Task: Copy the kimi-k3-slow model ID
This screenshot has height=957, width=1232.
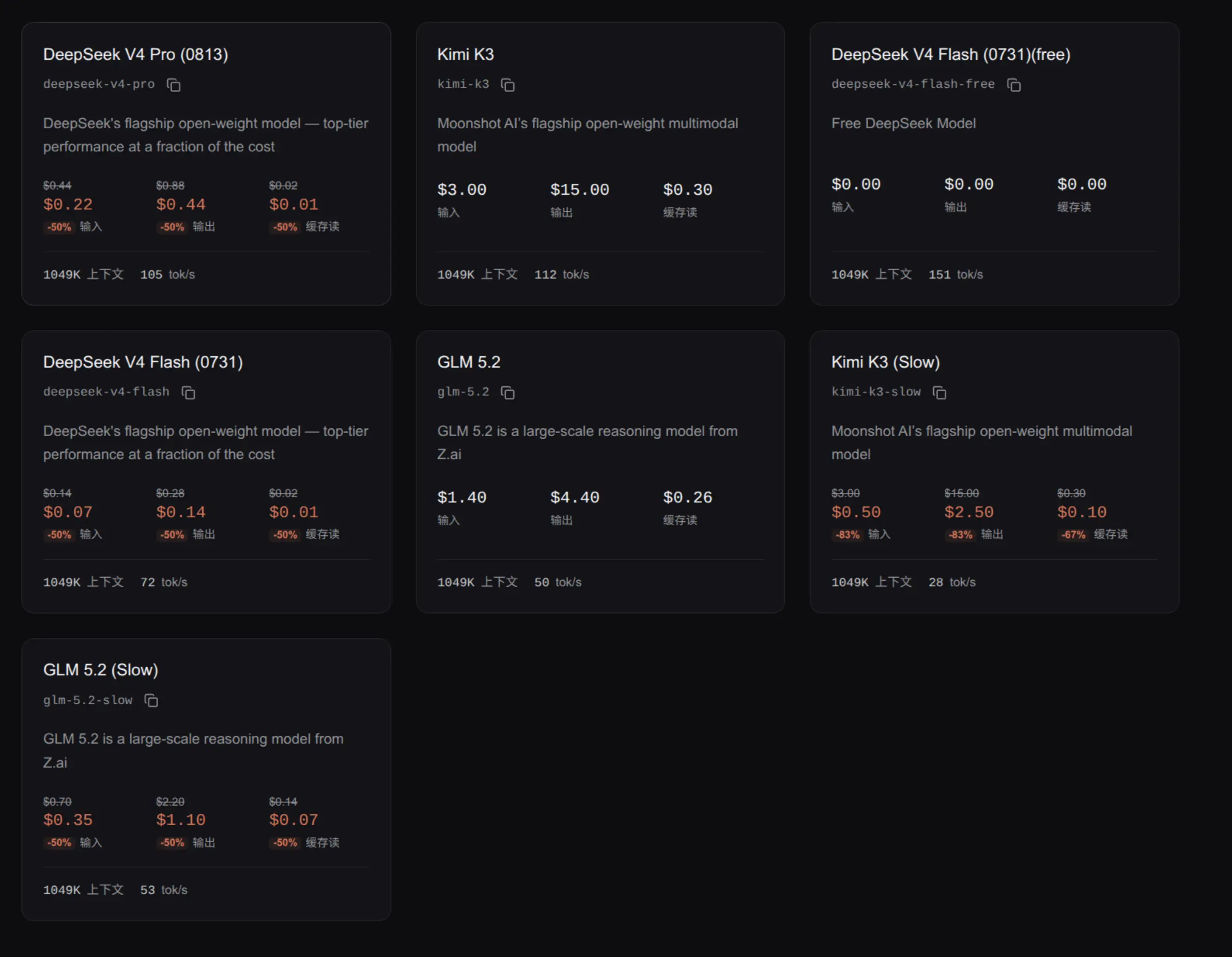Action: pyautogui.click(x=939, y=393)
